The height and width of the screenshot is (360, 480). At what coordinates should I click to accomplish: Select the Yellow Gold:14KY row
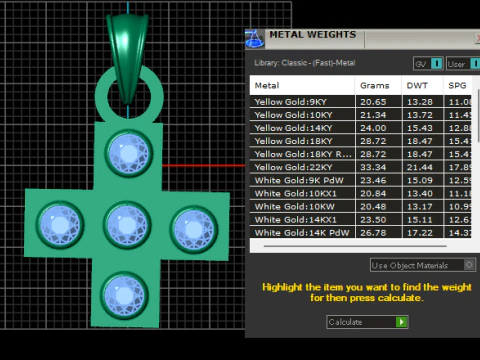tap(361, 128)
